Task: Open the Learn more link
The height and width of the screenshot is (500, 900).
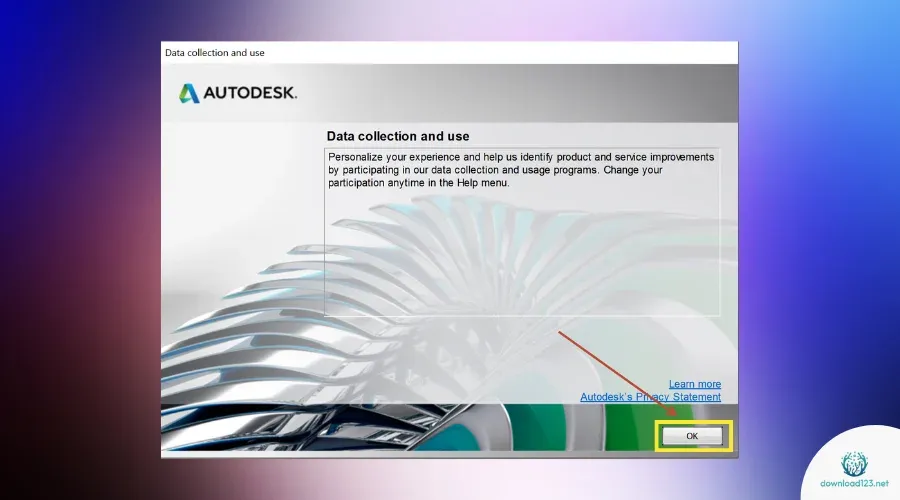Action: tap(695, 384)
